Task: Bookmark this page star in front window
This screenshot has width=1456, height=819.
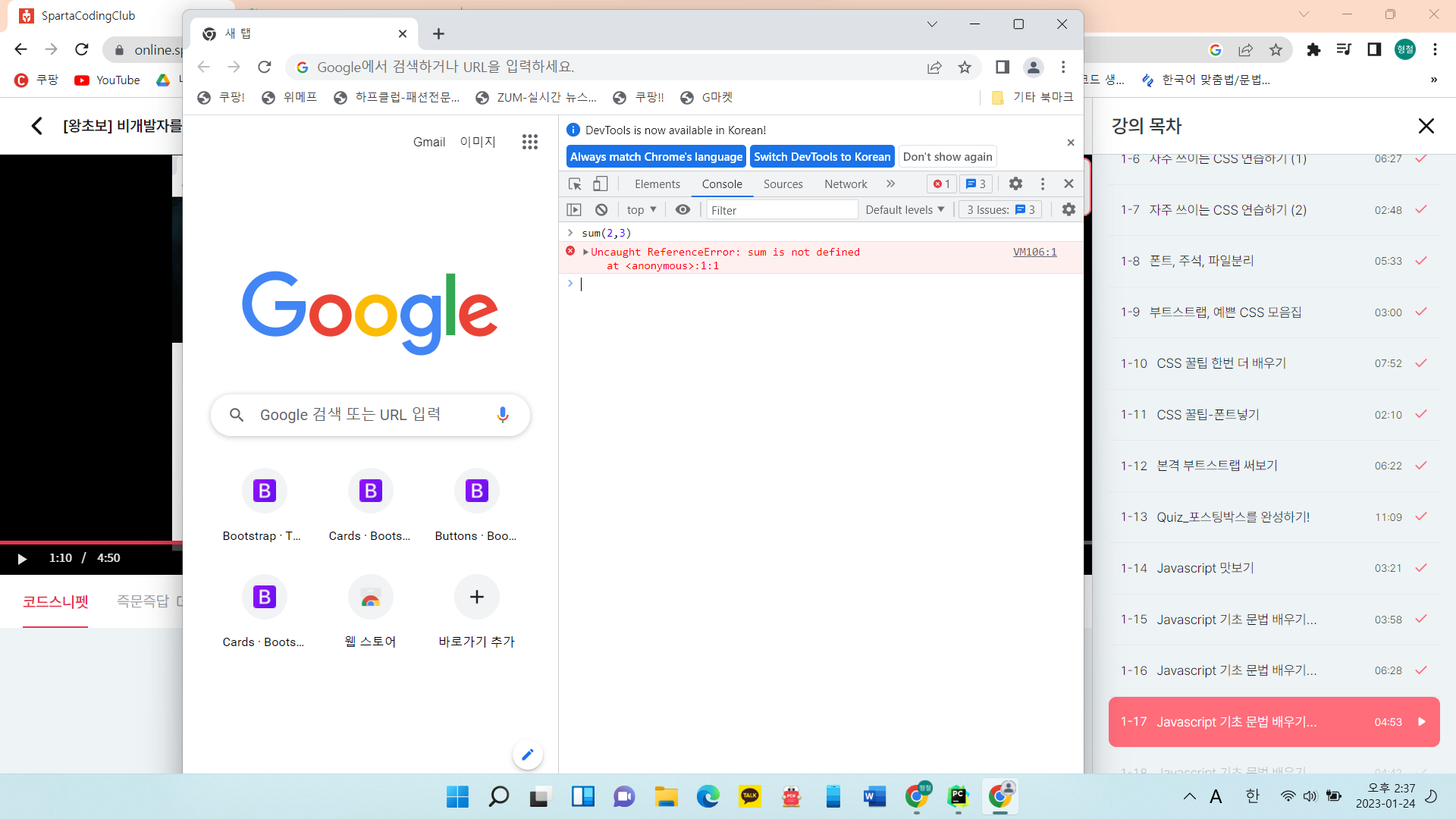Action: 965,67
